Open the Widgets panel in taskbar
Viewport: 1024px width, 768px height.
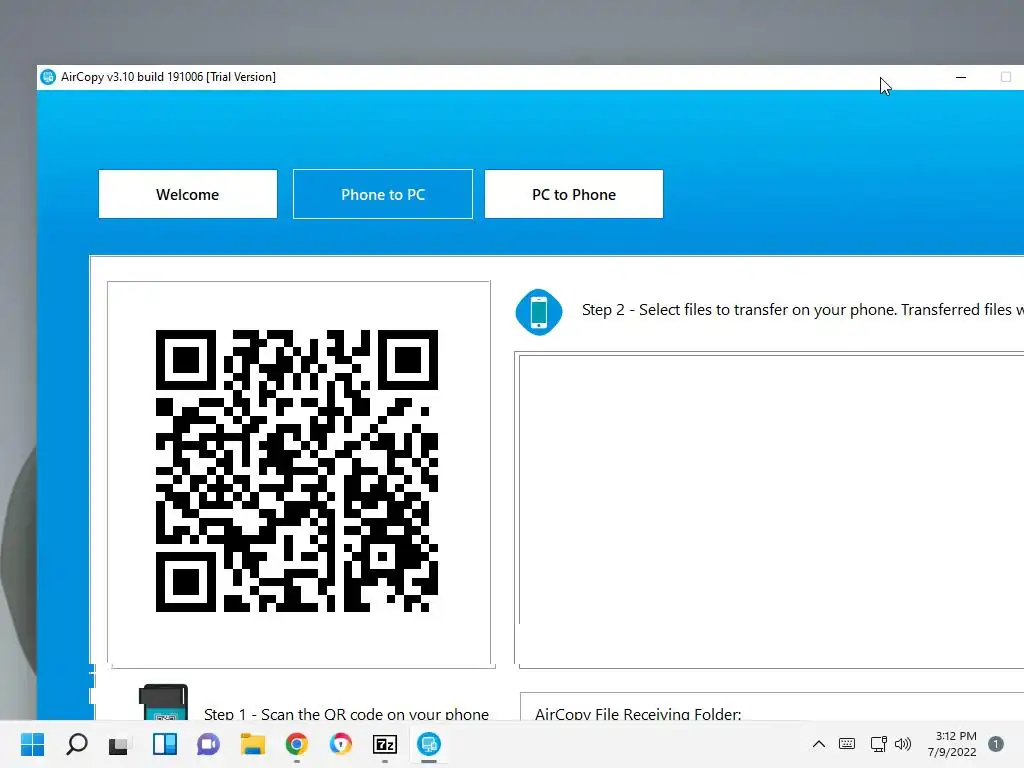(x=165, y=744)
